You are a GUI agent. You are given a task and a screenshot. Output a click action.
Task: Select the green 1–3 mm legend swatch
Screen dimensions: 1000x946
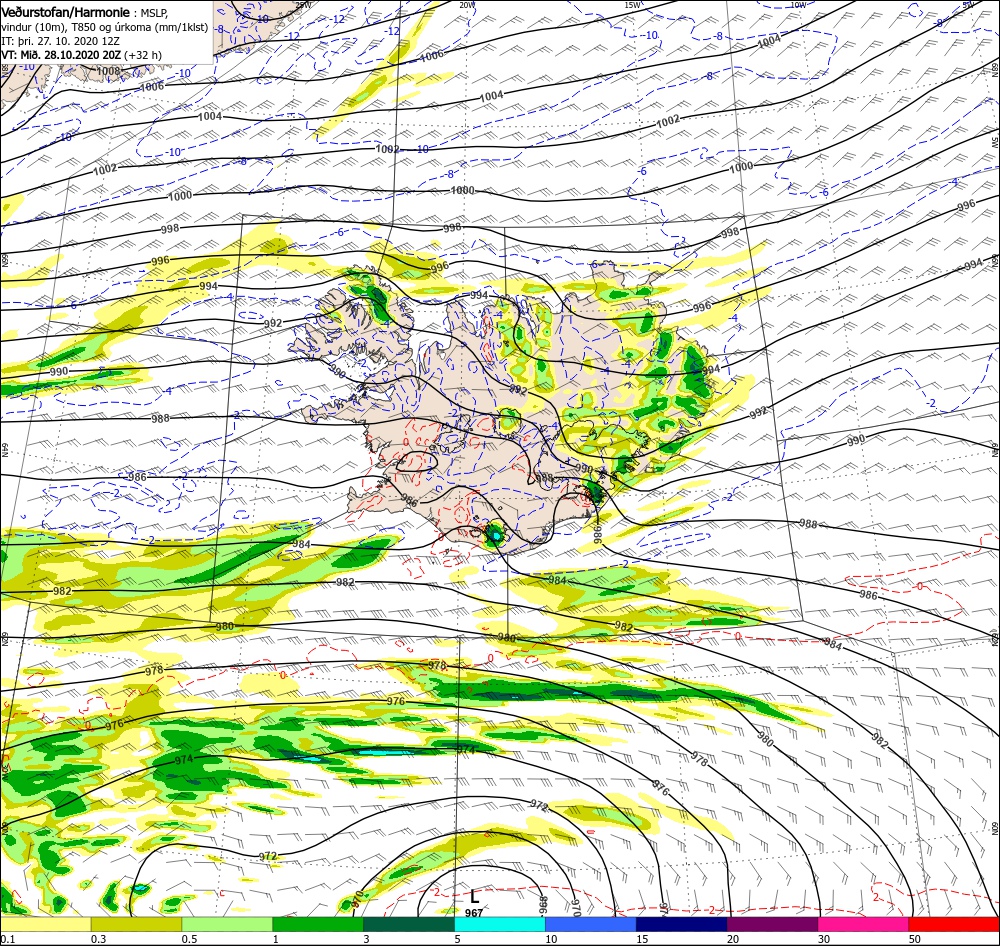(x=318, y=925)
